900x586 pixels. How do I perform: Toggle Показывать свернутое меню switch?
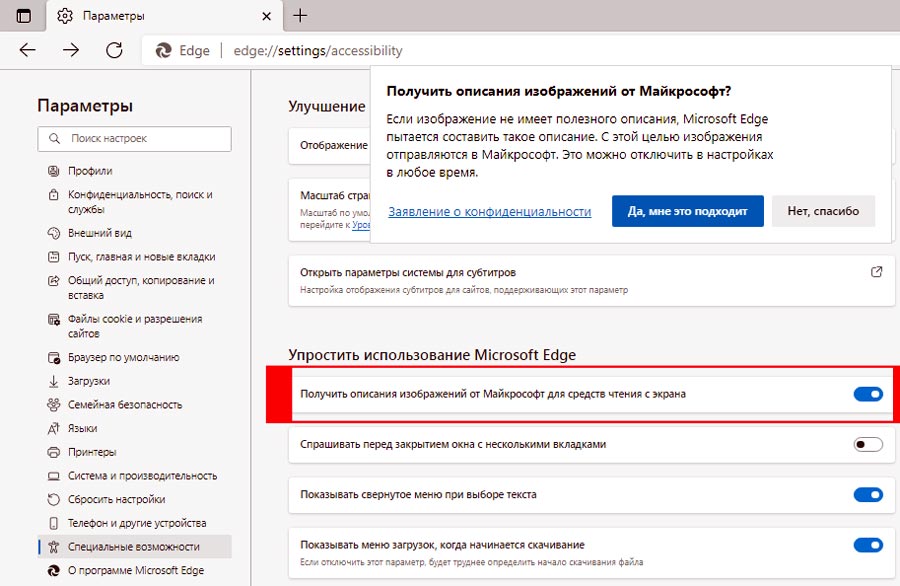[x=868, y=495]
